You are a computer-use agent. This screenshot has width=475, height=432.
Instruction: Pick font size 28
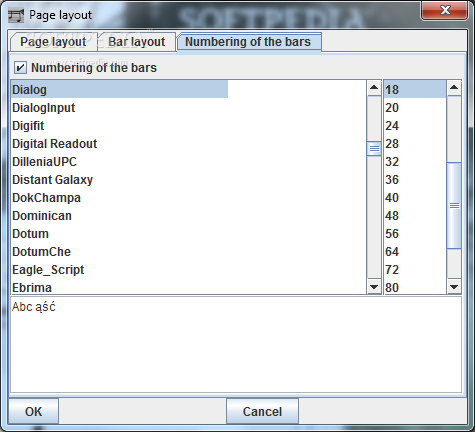click(415, 143)
